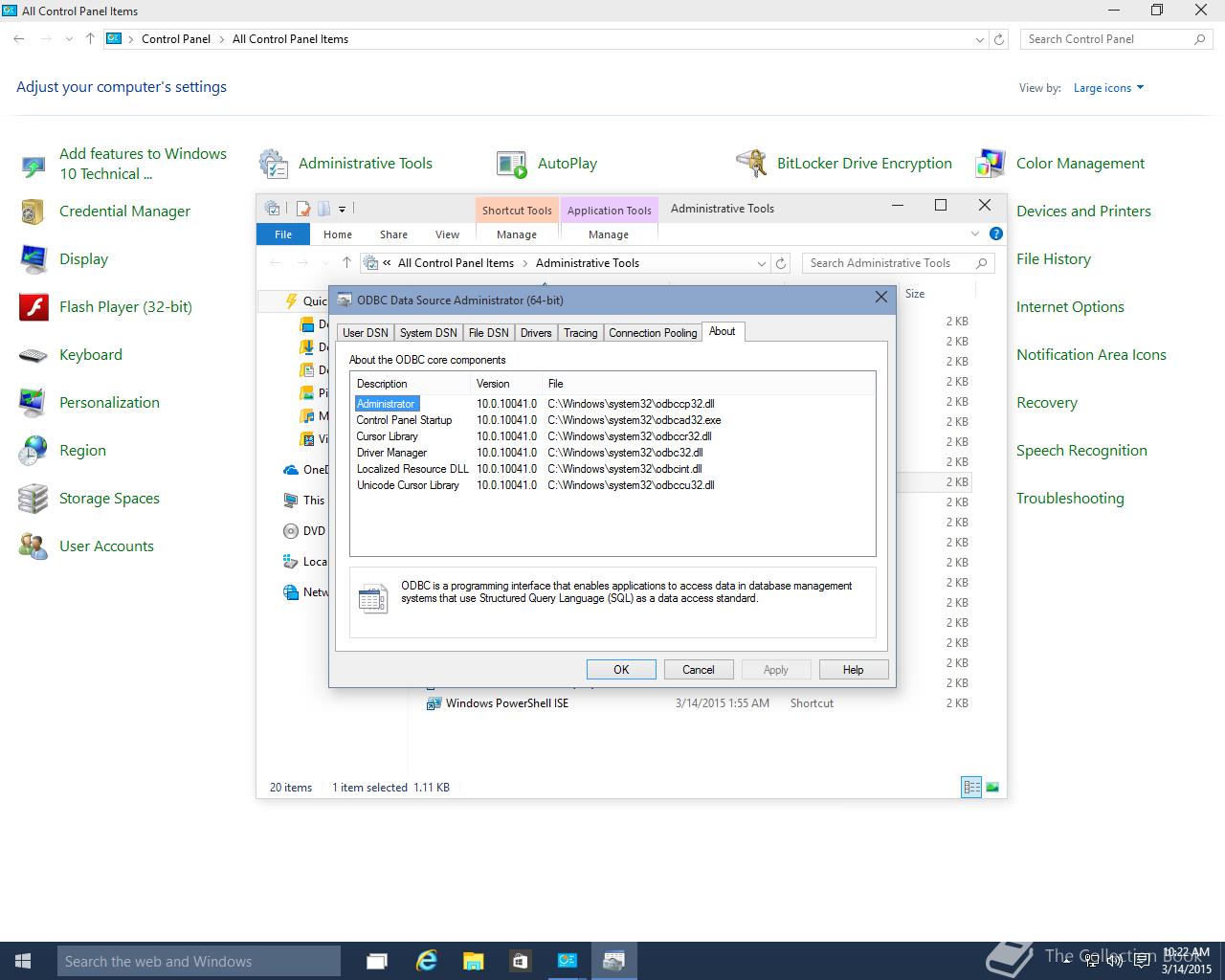Switch to the User DSN tab

(x=366, y=333)
